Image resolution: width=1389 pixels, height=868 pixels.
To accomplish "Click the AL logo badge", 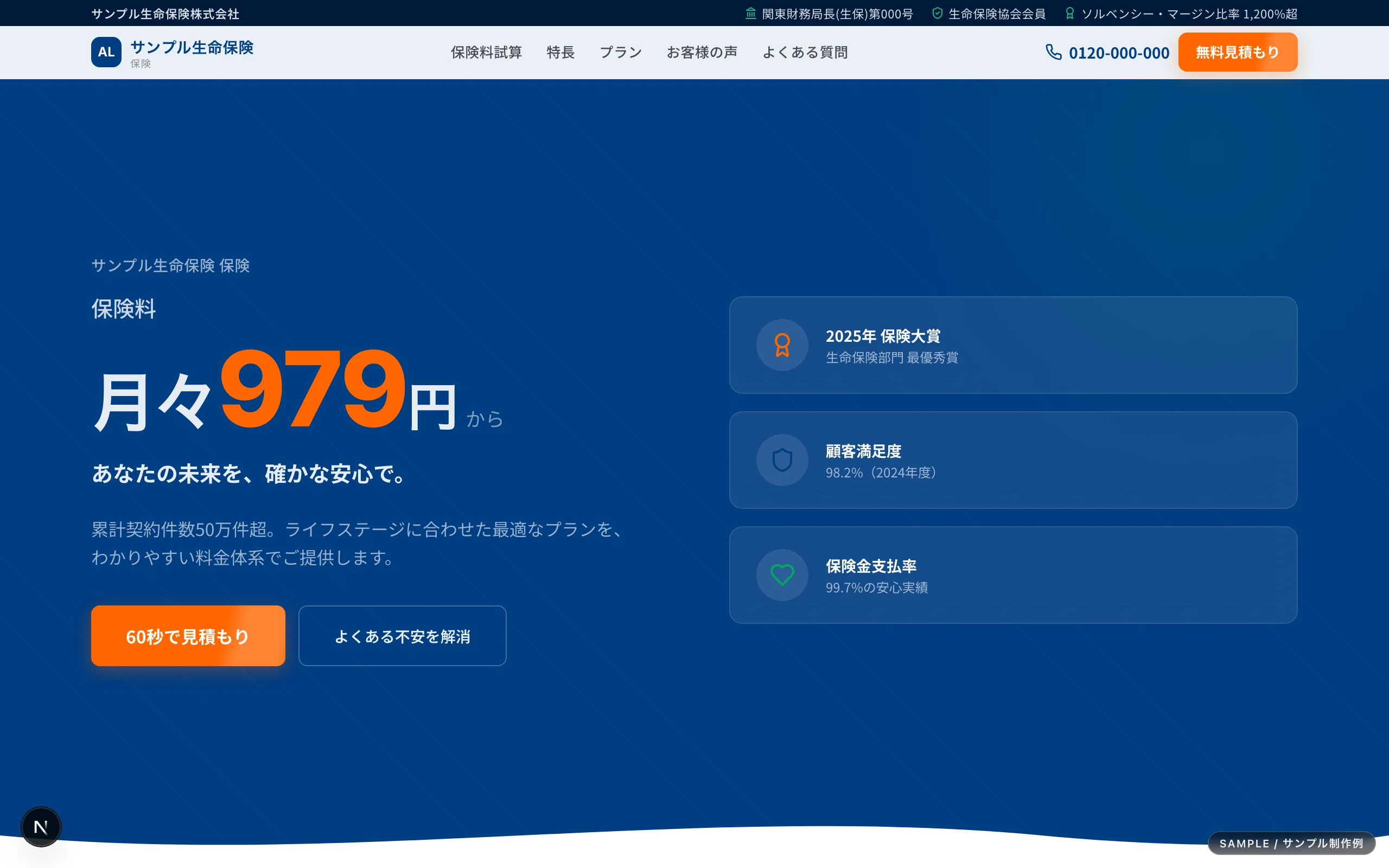I will [x=106, y=52].
